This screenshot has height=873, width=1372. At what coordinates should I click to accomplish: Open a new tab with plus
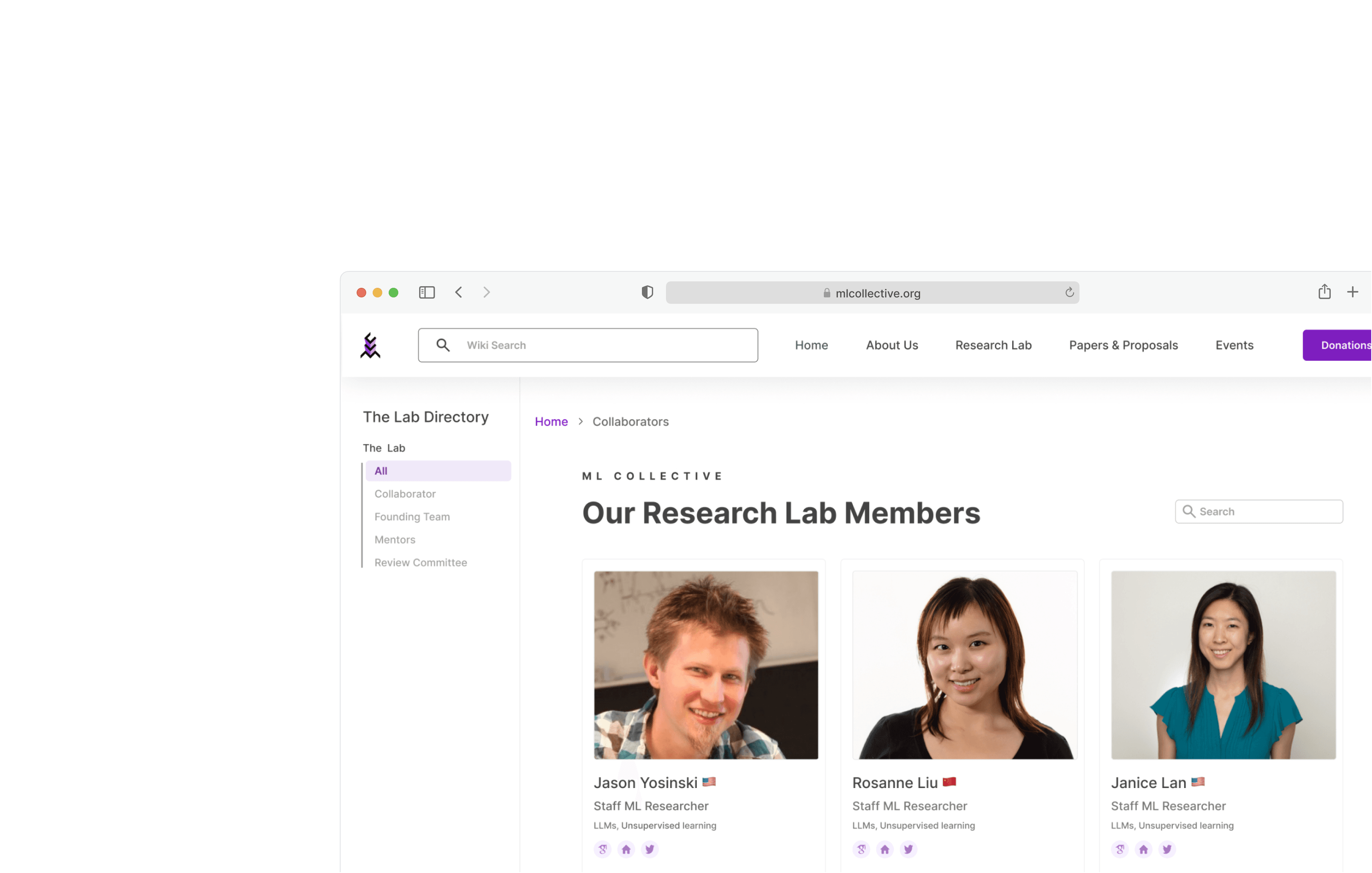click(1353, 292)
